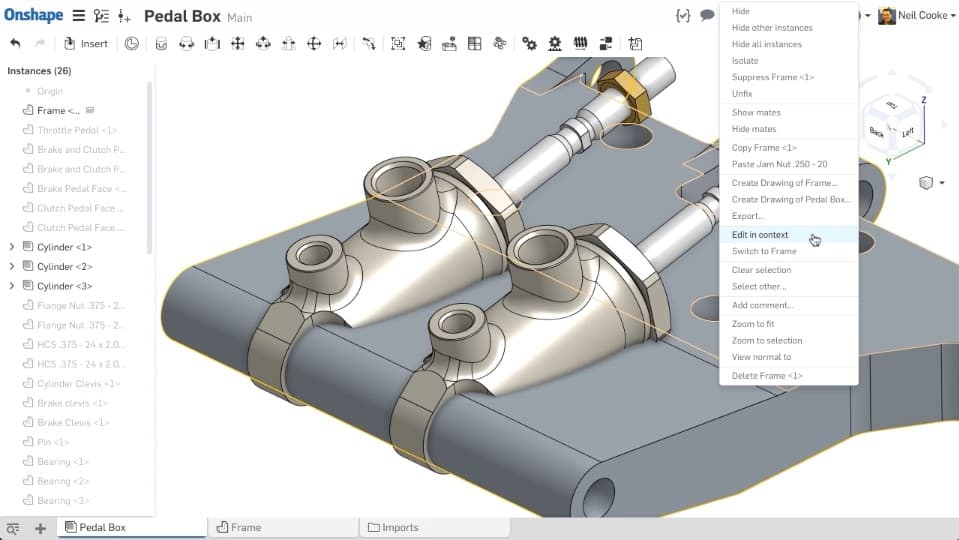Click the Onshape logo
Image resolution: width=959 pixels, height=540 pixels.
34,15
